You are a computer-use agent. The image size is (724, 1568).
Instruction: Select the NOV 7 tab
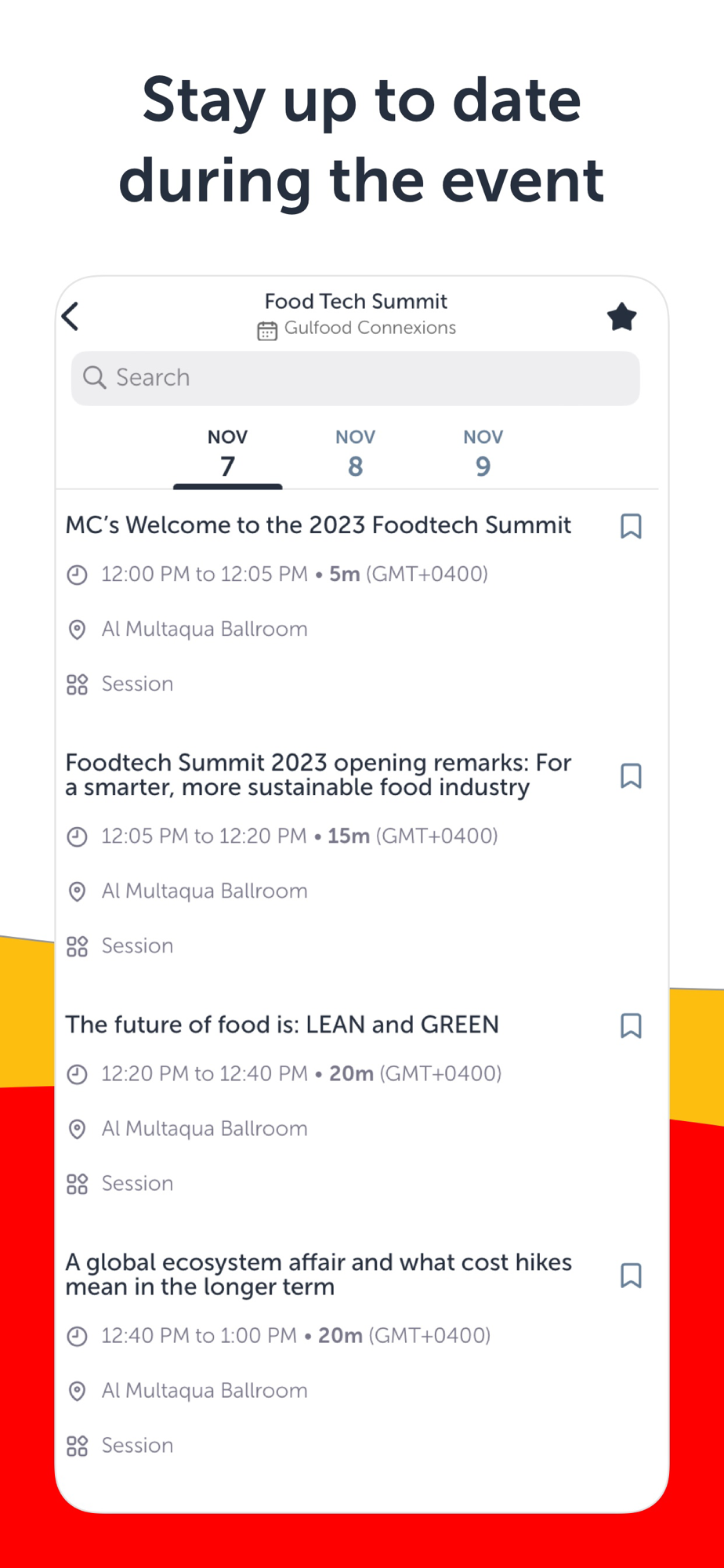[x=227, y=454]
